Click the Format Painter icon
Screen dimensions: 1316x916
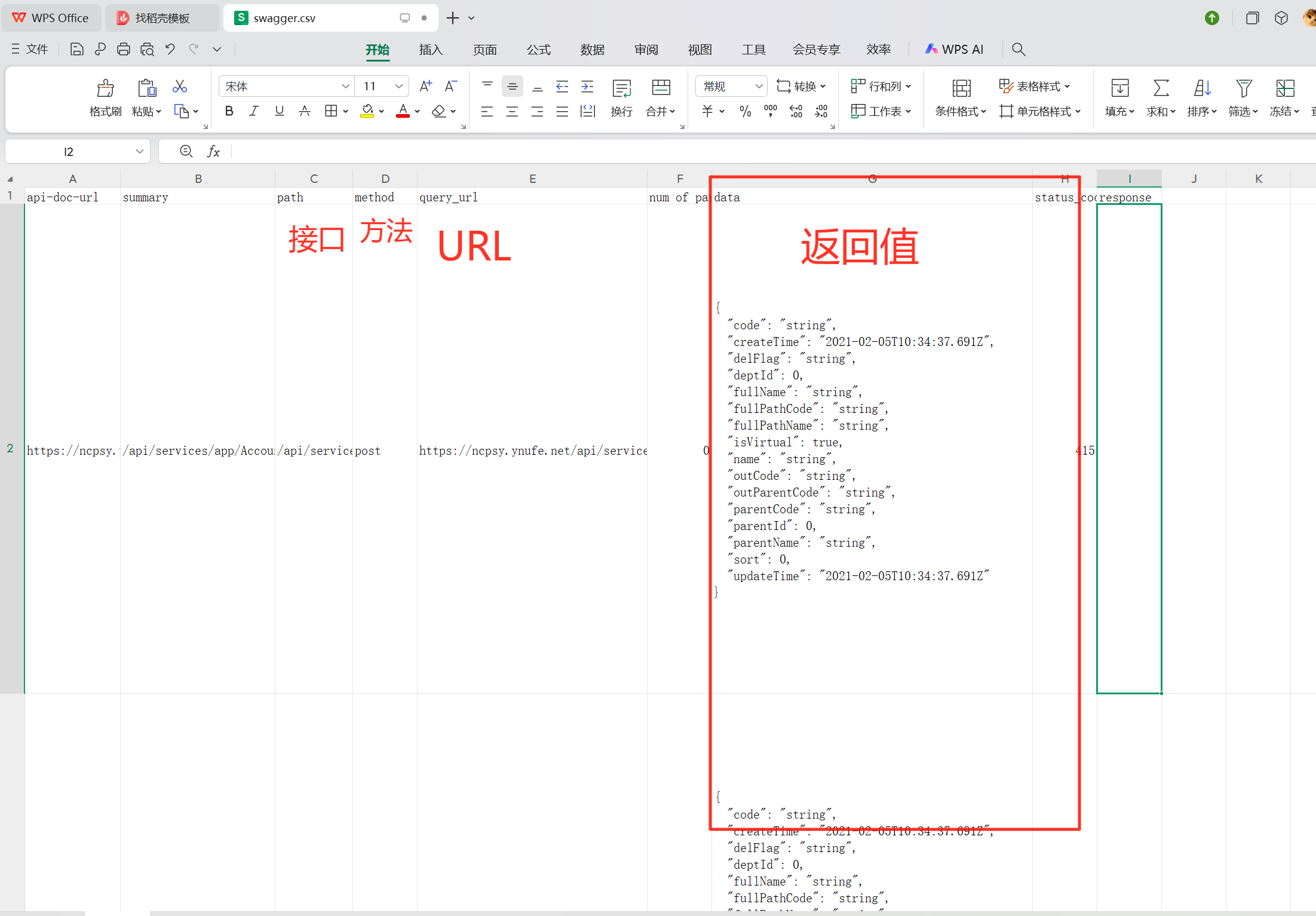click(105, 88)
